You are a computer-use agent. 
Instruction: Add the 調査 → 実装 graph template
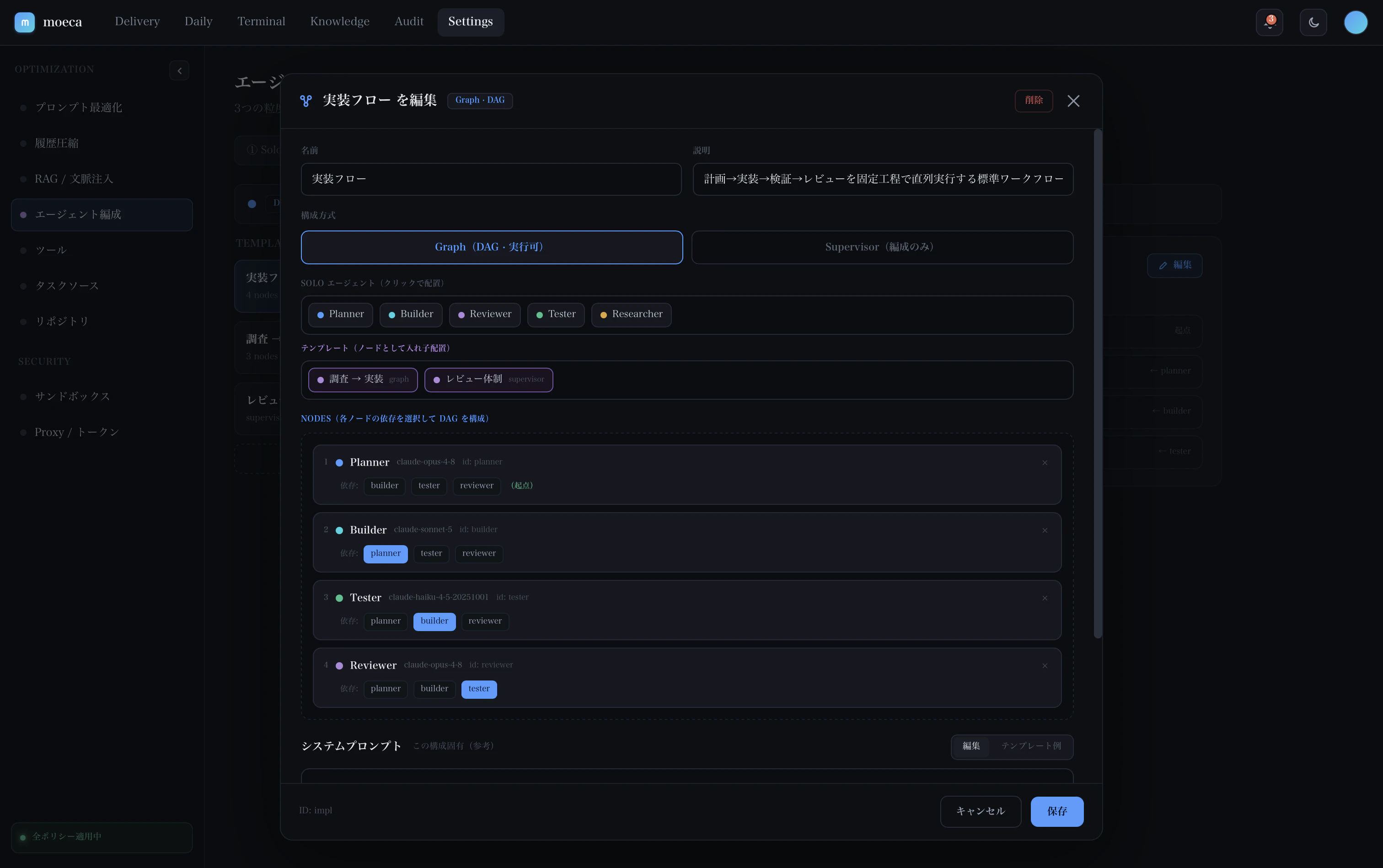click(363, 380)
